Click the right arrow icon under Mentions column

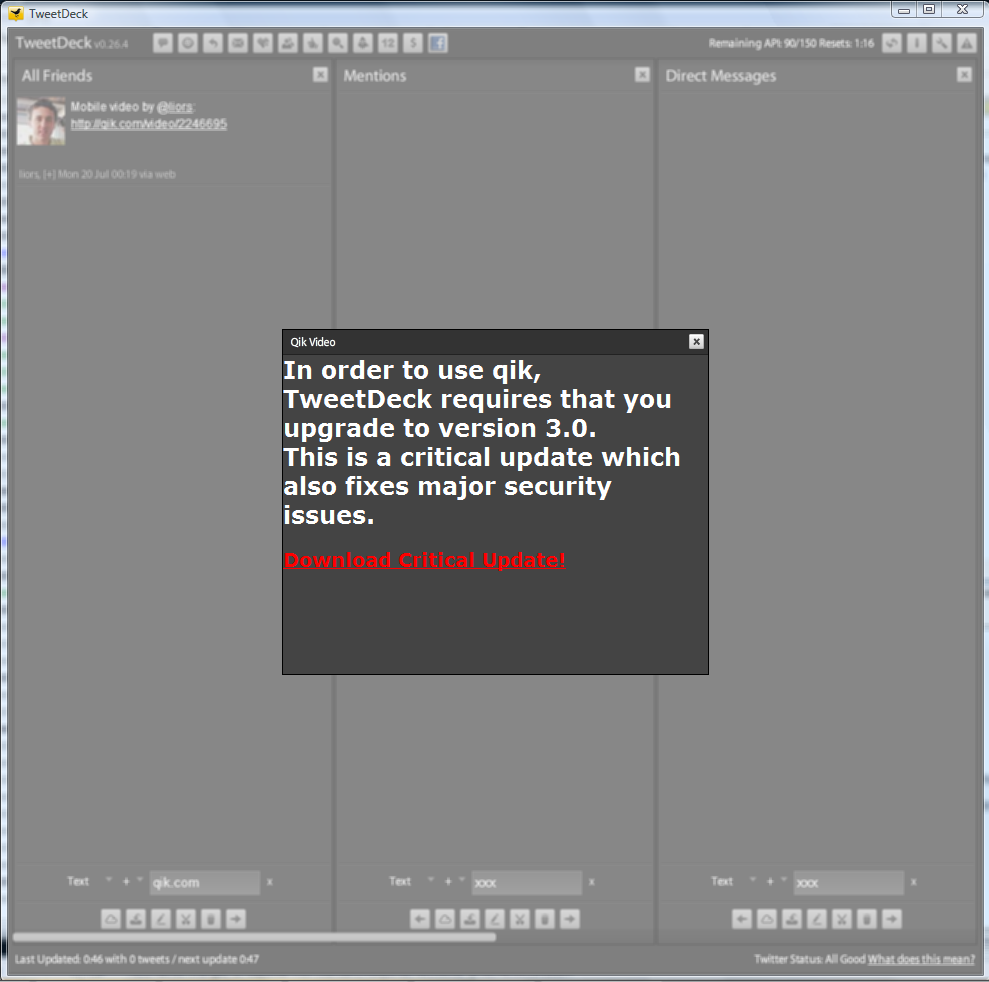(570, 919)
